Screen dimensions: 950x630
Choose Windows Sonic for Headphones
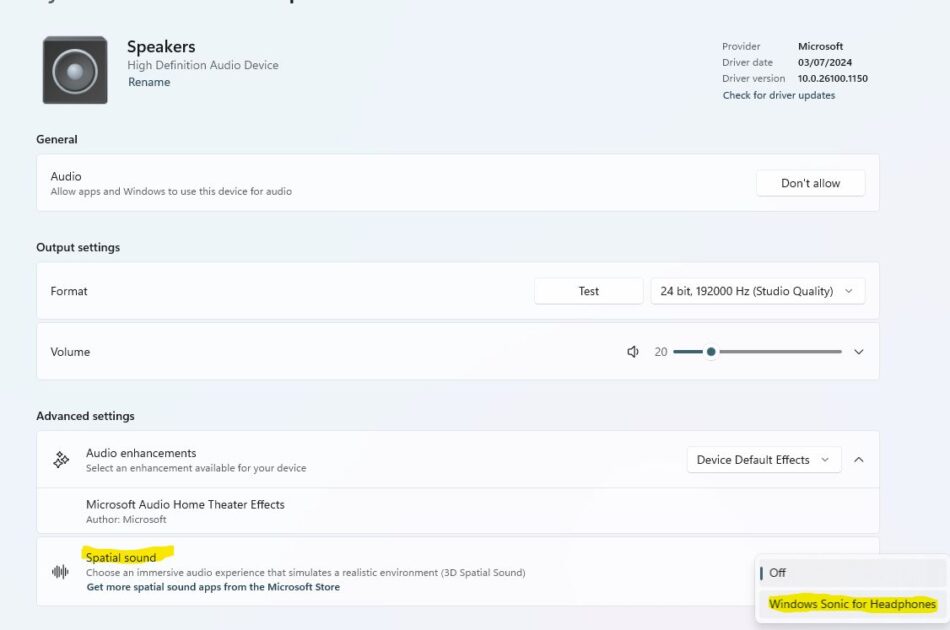[x=852, y=604]
